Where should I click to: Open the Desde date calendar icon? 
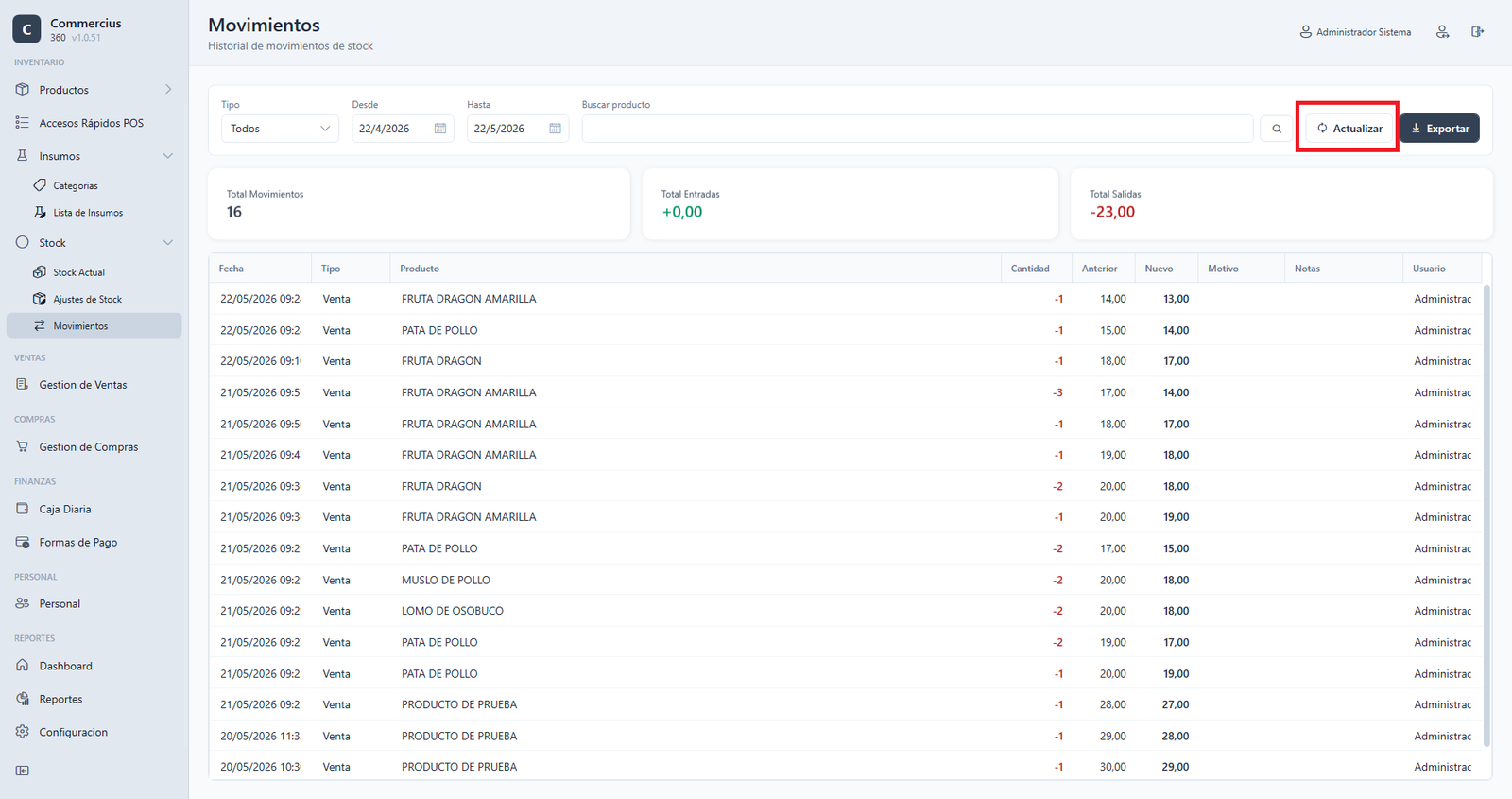440,129
